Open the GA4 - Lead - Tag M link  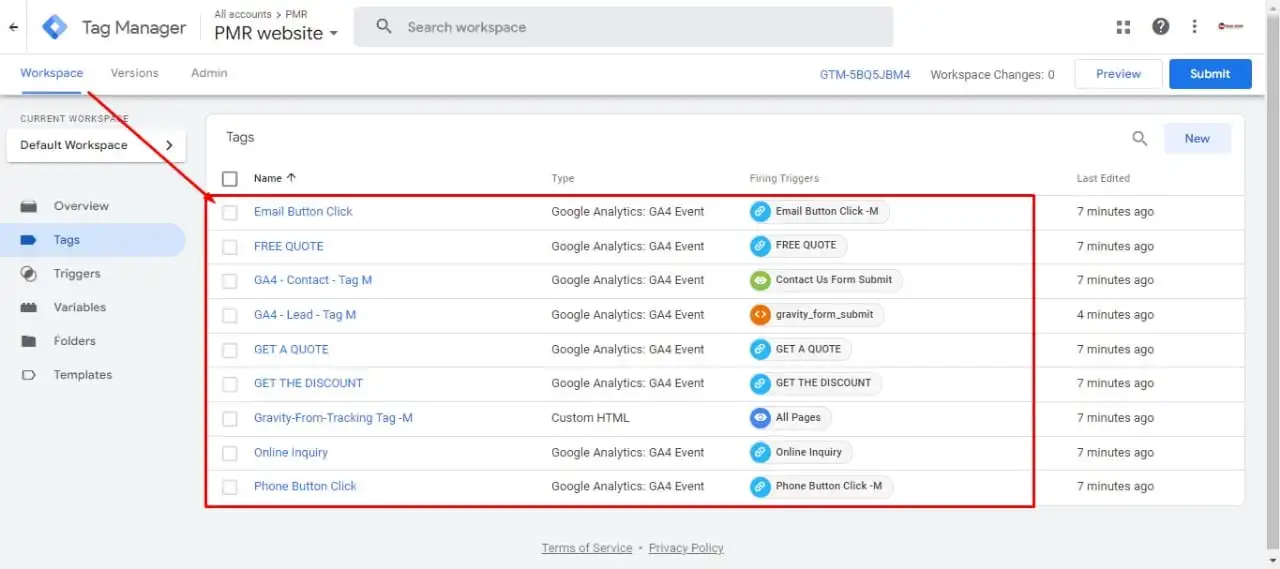point(305,314)
